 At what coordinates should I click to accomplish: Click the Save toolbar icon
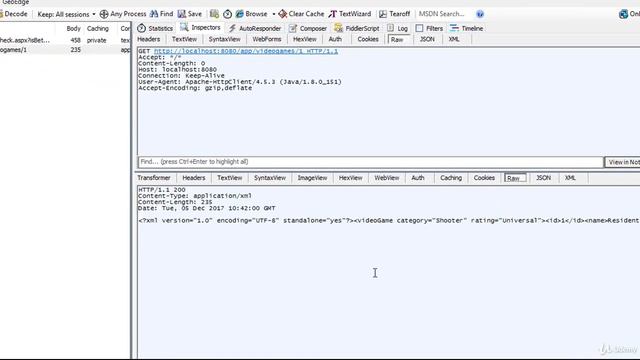pos(182,14)
